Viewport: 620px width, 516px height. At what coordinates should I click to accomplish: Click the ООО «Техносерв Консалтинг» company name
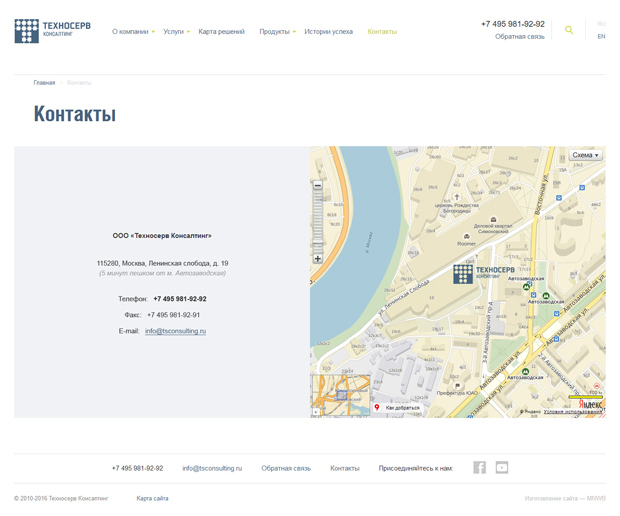[x=162, y=236]
